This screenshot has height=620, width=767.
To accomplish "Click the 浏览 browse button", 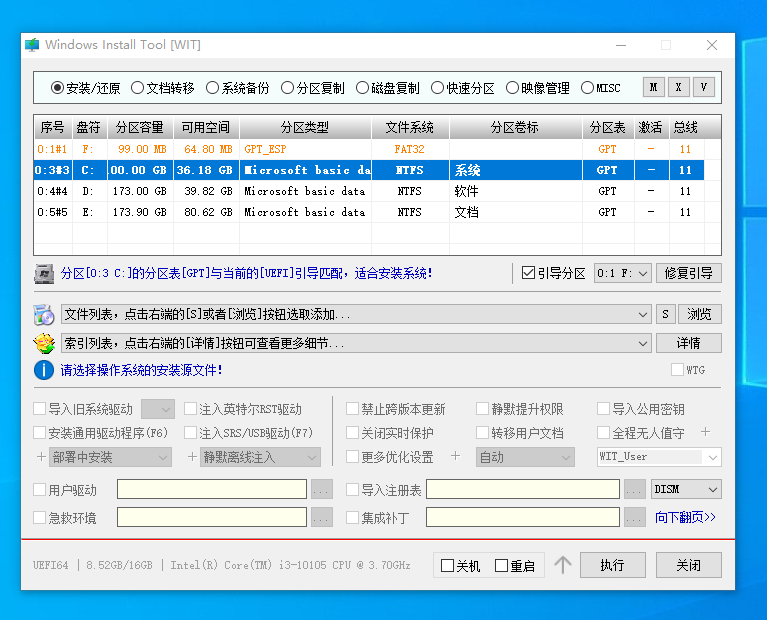I will 699,315.
